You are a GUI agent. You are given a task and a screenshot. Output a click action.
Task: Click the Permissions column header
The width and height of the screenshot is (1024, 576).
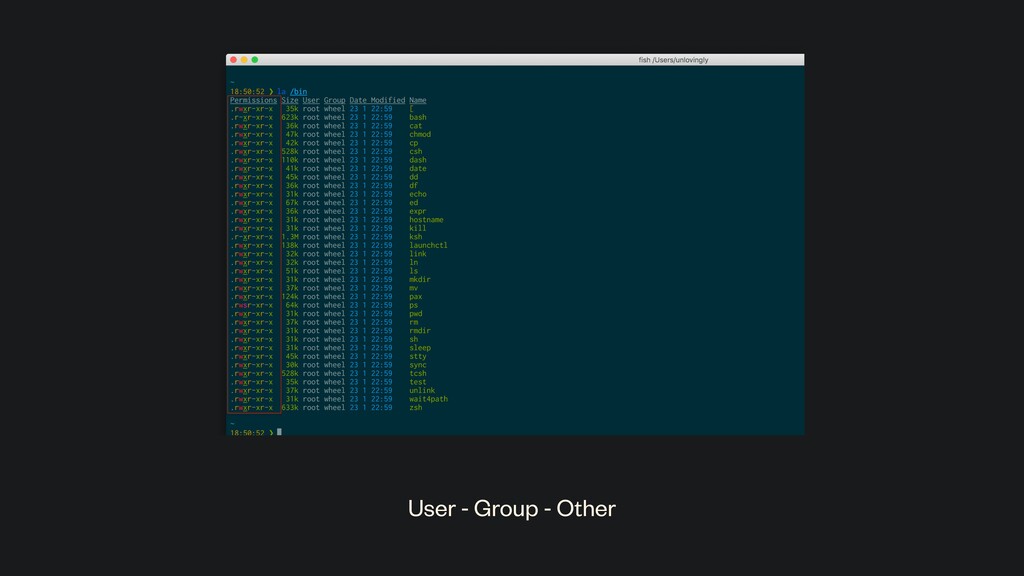253,100
